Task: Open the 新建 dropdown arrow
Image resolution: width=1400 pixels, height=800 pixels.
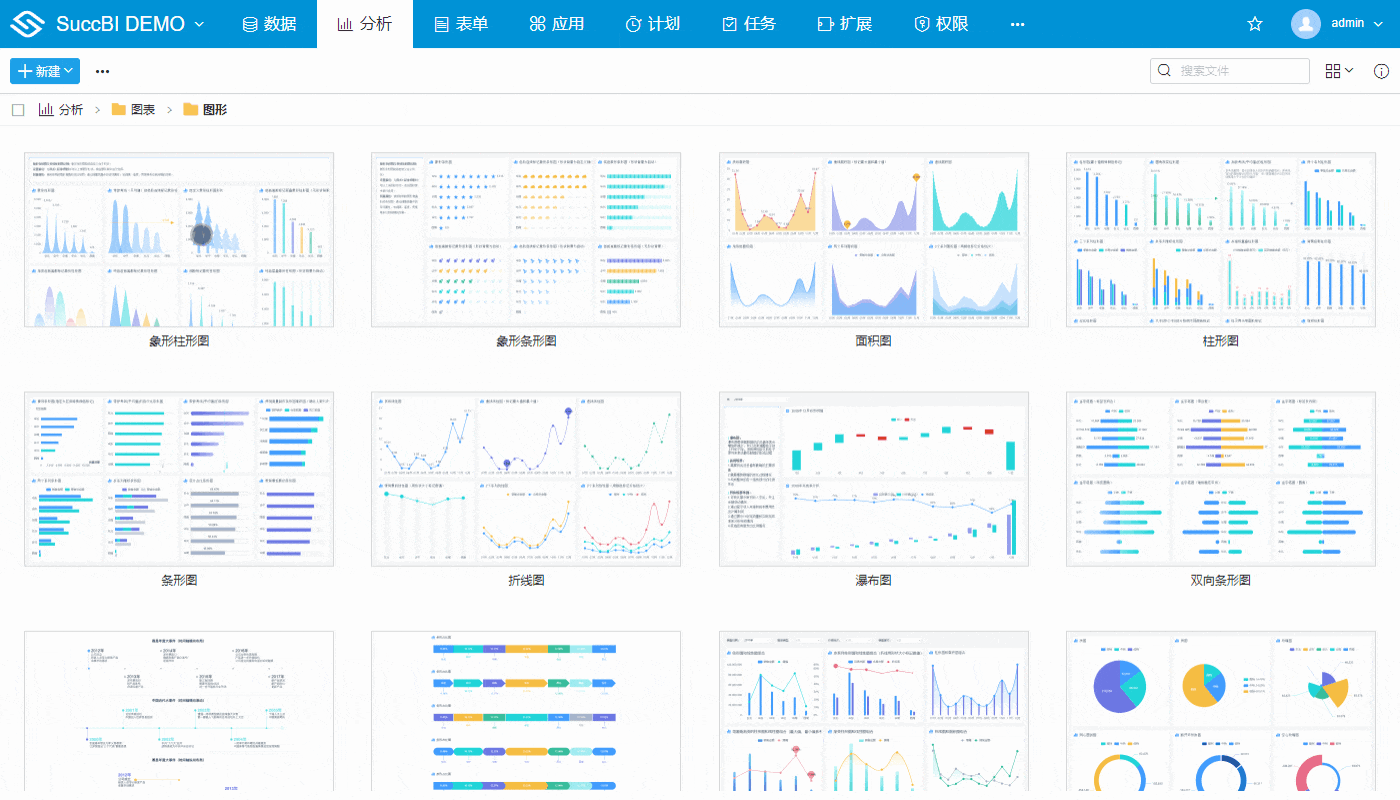Action: pyautogui.click(x=69, y=71)
